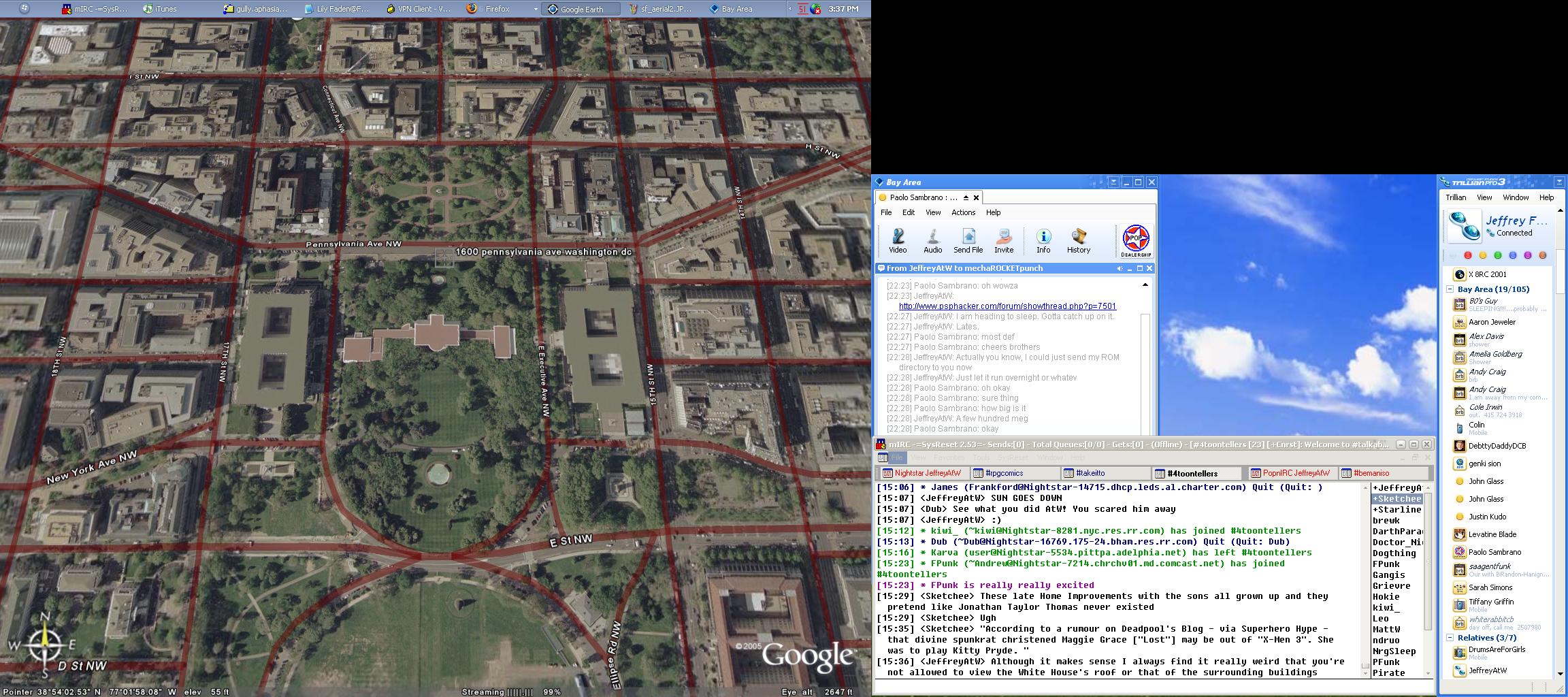Click the purple connection status orb

pos(1528,255)
